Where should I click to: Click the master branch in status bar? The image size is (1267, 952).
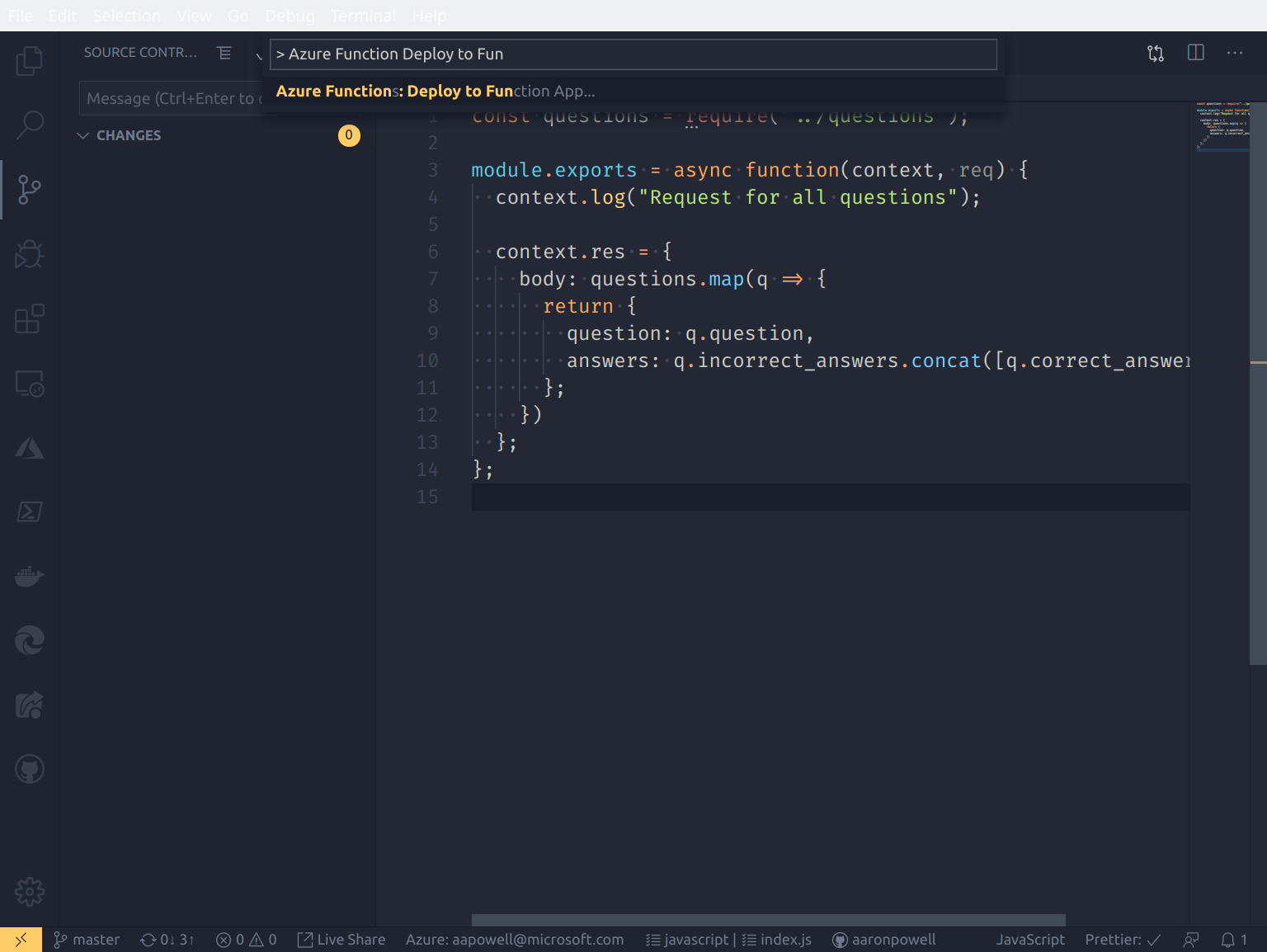pyautogui.click(x=87, y=940)
